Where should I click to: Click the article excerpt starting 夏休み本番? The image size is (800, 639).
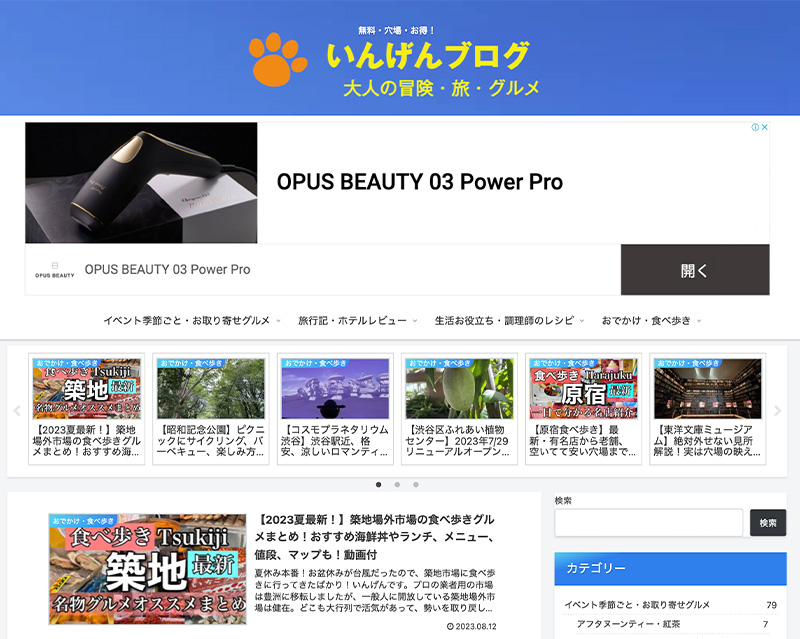375,591
